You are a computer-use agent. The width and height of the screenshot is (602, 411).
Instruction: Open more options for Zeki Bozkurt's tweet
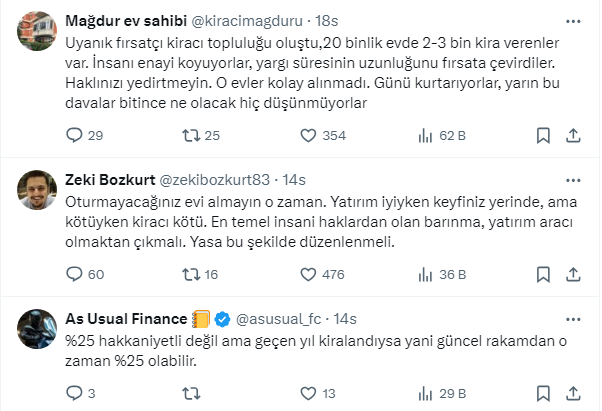point(575,180)
